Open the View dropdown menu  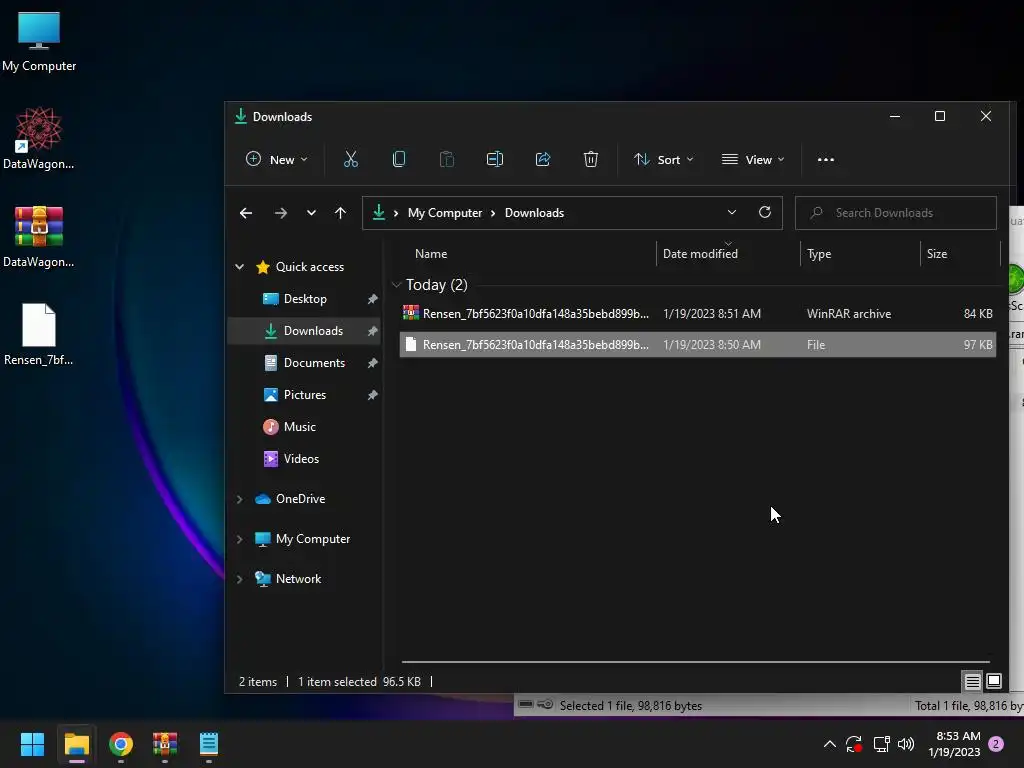pos(753,159)
